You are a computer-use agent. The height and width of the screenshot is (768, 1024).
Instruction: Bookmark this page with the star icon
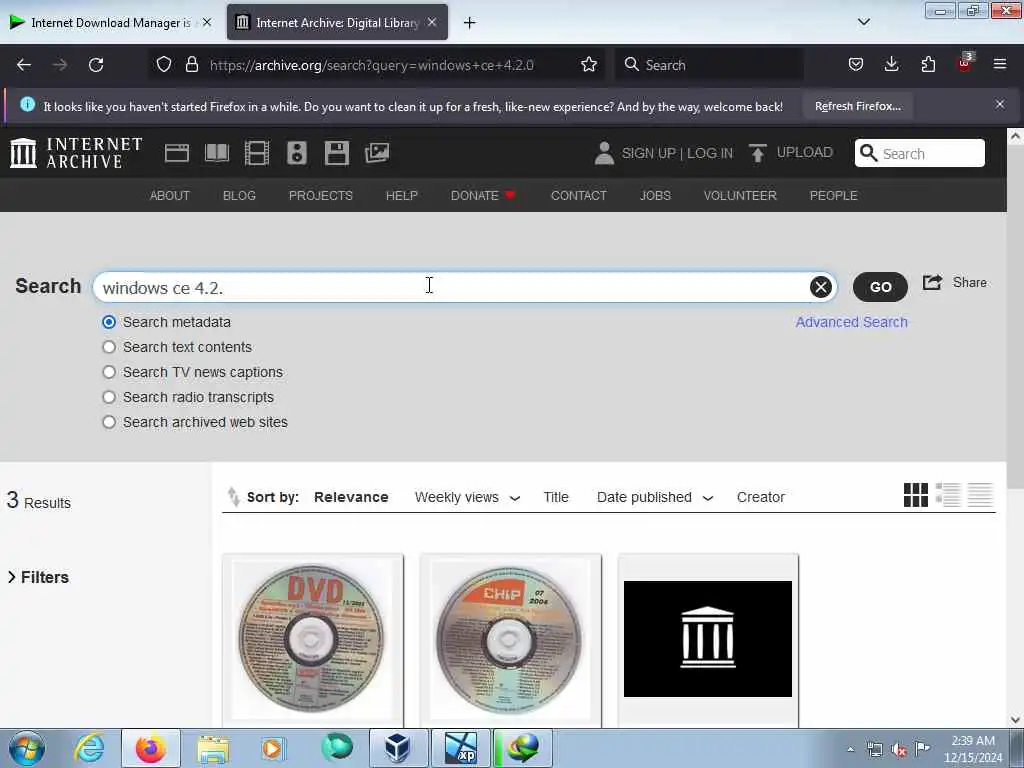point(589,65)
